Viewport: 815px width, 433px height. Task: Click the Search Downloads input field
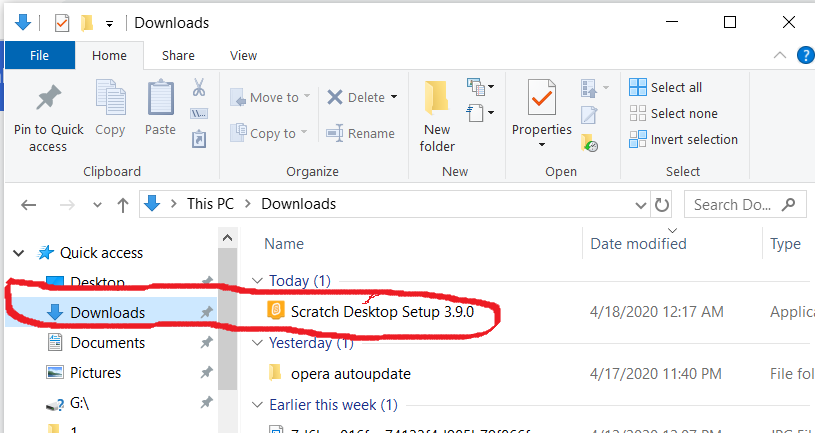pyautogui.click(x=732, y=205)
